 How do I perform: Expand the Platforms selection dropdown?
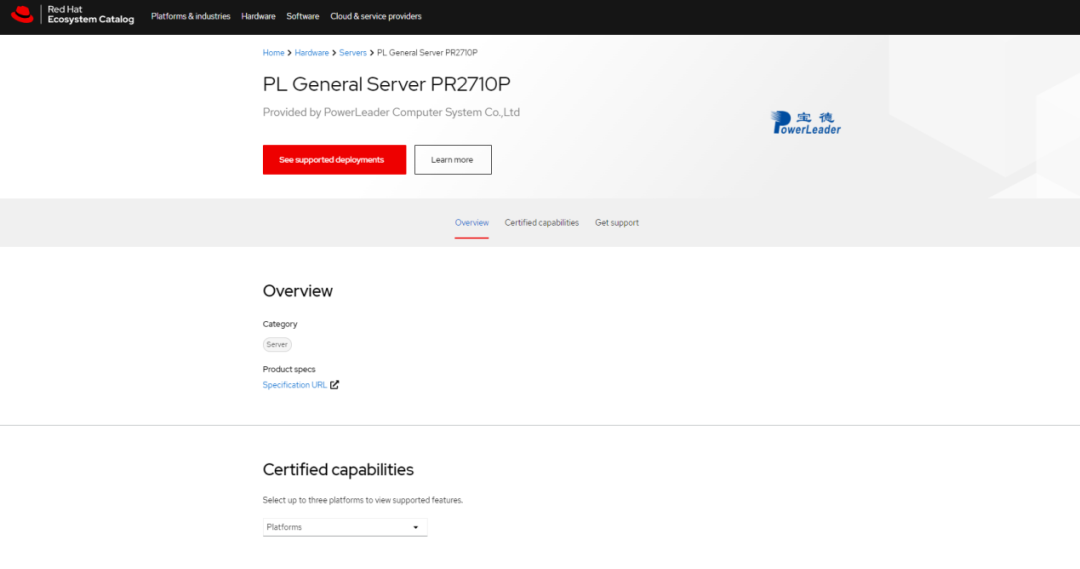344,528
